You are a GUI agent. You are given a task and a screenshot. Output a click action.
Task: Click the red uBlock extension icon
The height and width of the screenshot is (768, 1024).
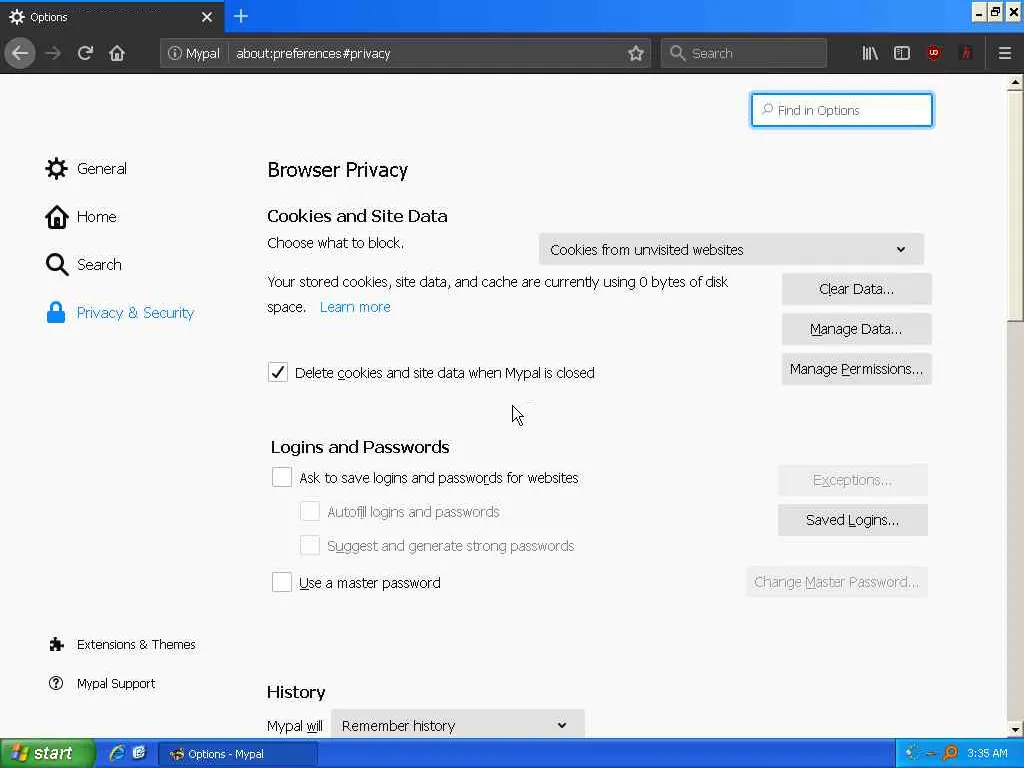click(x=934, y=53)
